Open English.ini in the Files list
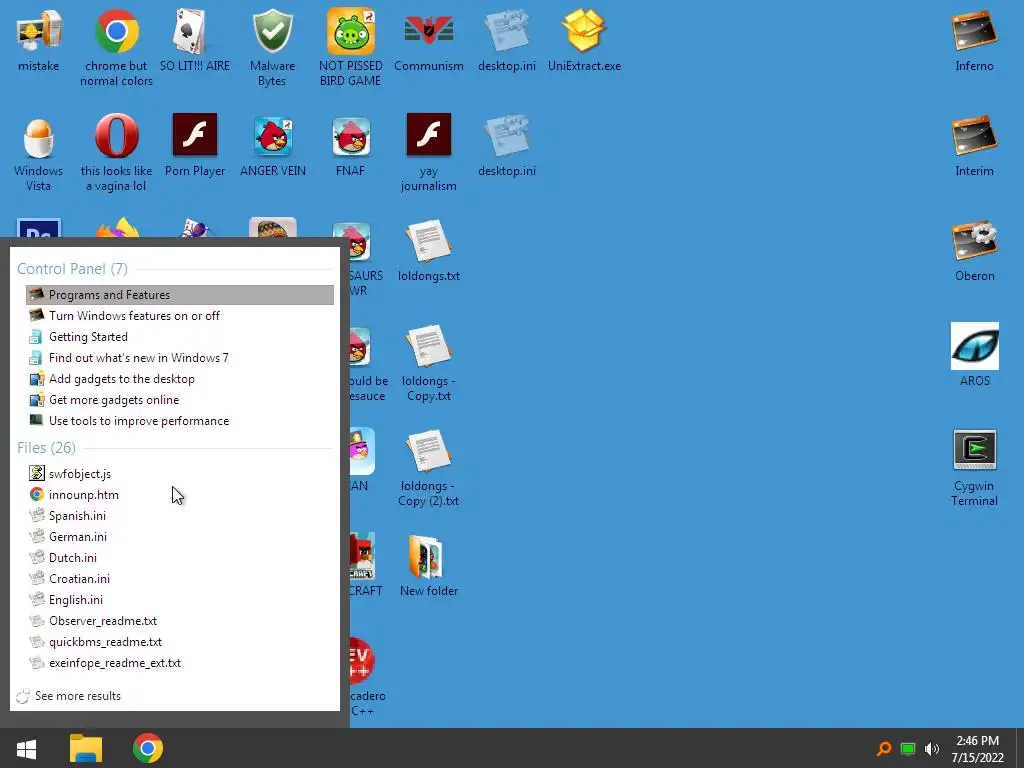 pyautogui.click(x=180, y=599)
